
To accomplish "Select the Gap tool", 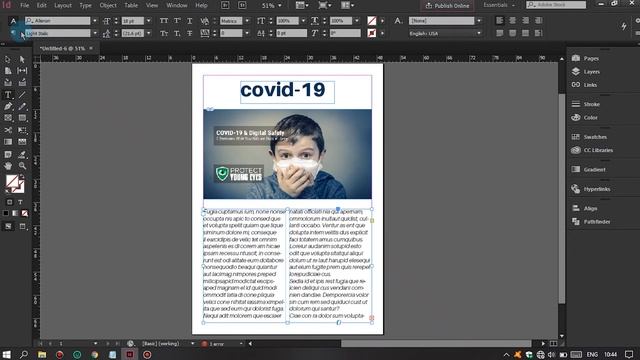I will click(22, 71).
